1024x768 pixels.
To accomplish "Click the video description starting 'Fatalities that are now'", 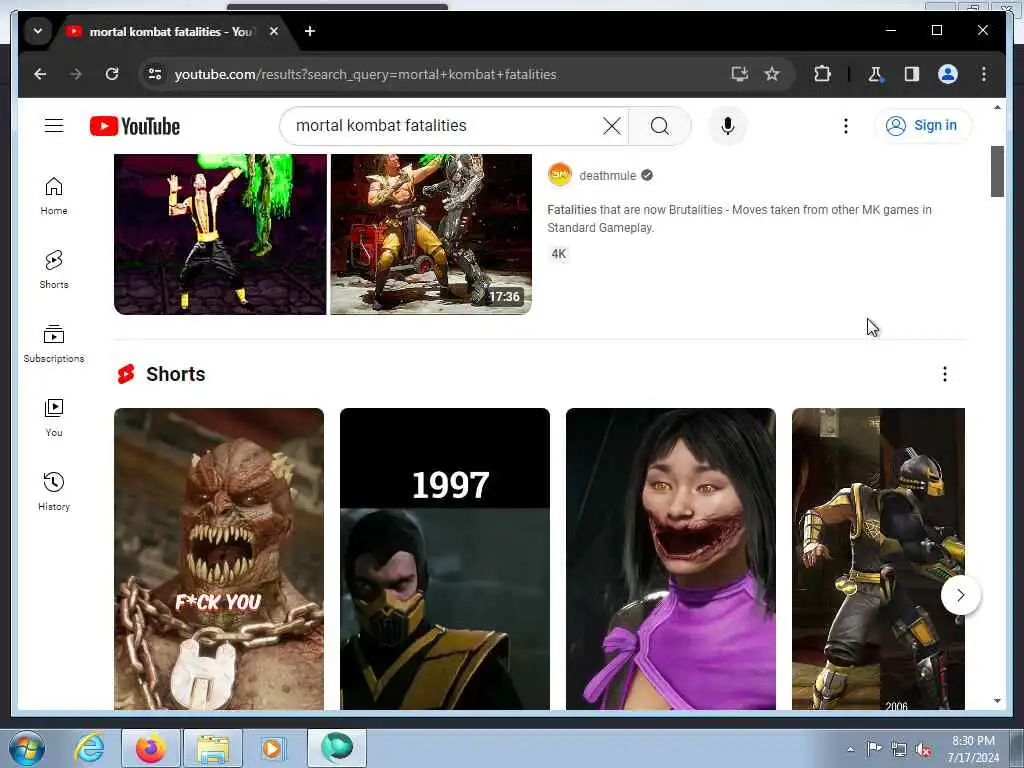I will [x=739, y=219].
